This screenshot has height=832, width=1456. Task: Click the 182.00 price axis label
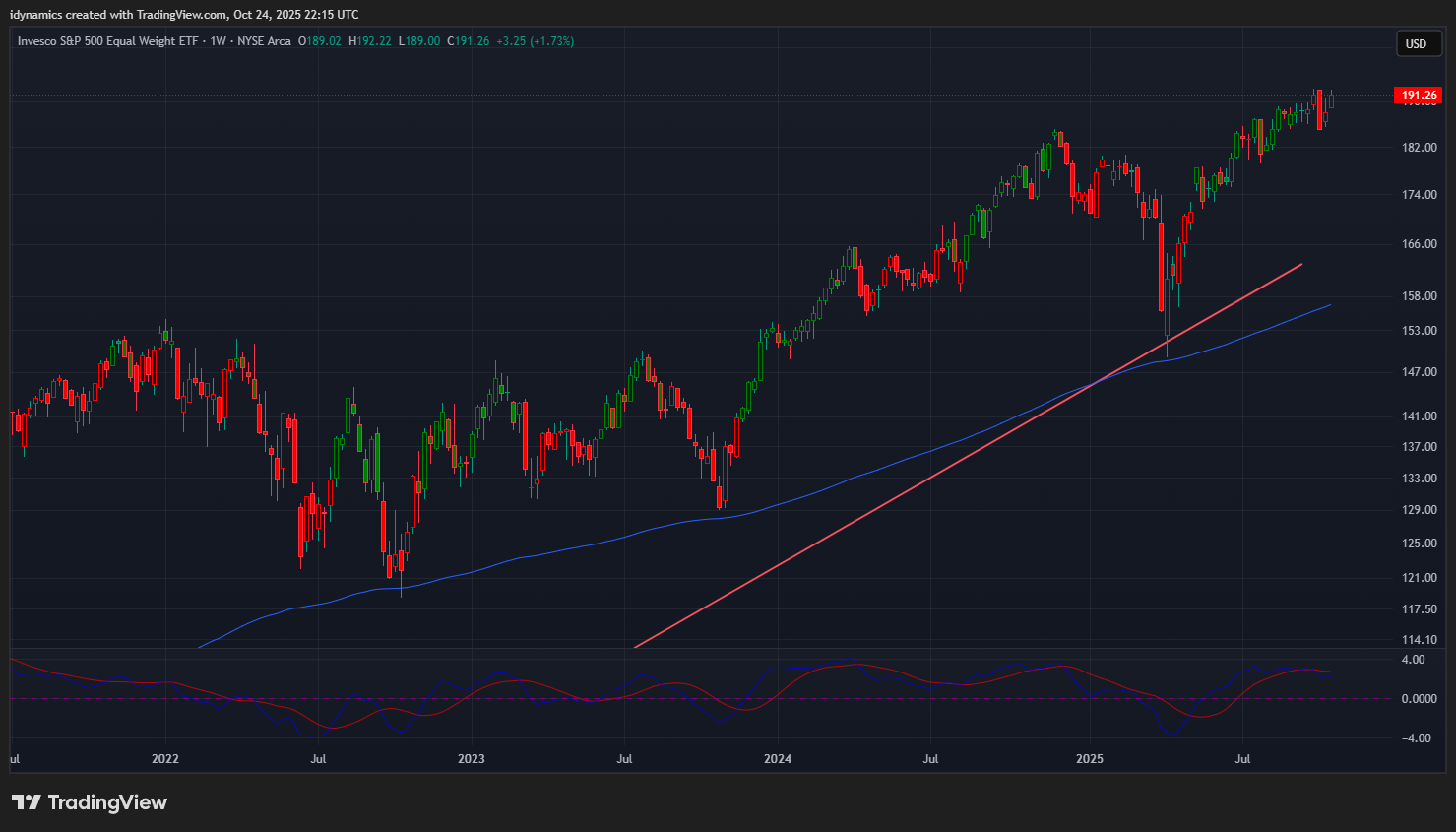click(1419, 148)
